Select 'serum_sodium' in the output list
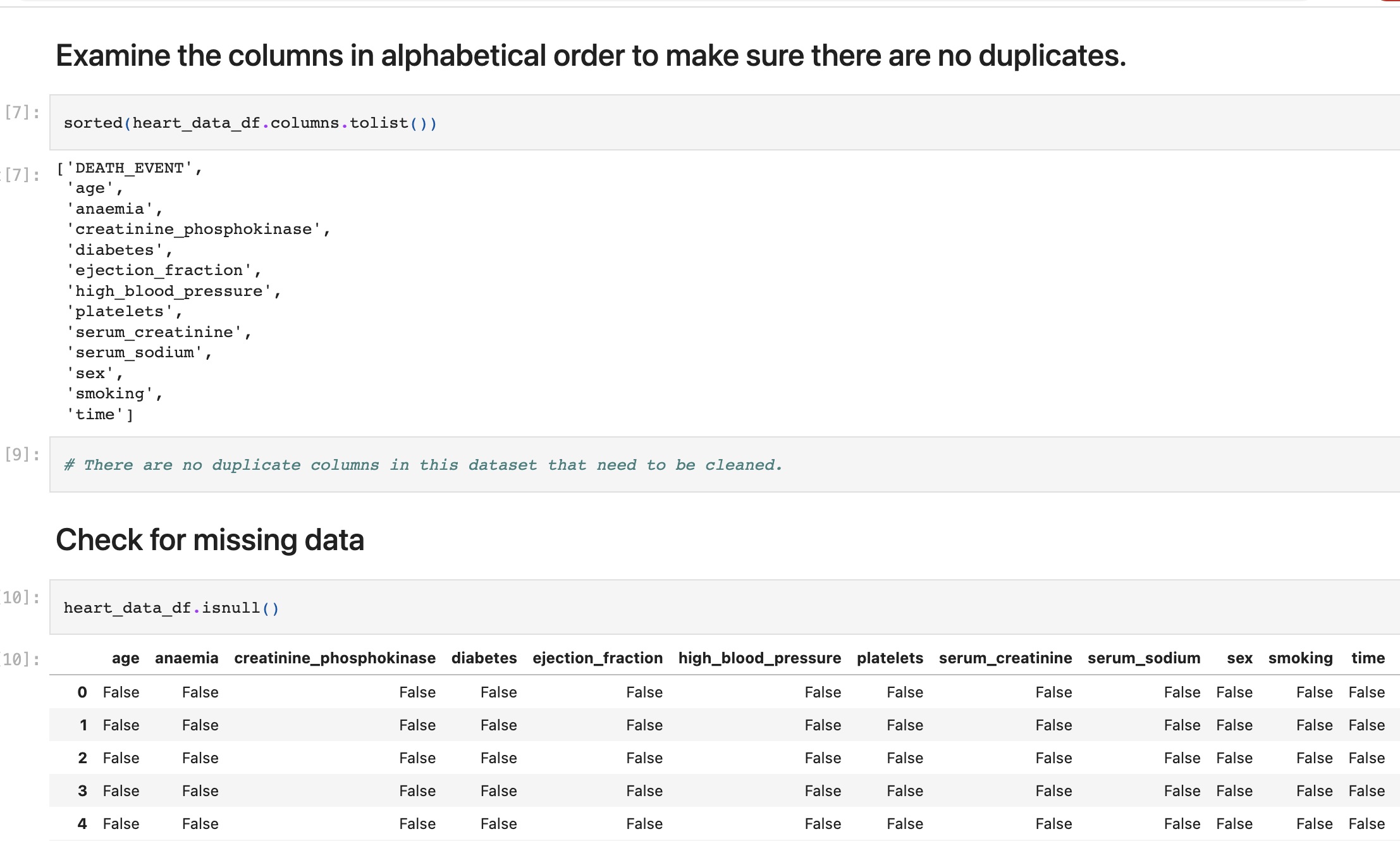 135,353
